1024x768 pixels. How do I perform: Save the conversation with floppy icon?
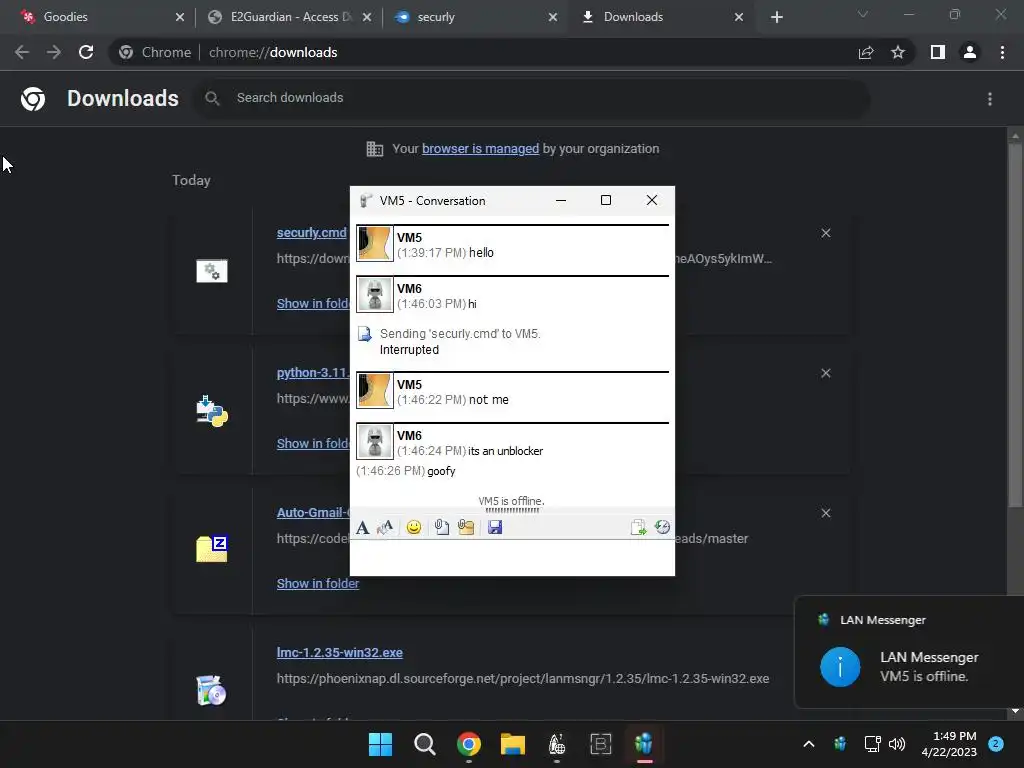pyautogui.click(x=495, y=527)
